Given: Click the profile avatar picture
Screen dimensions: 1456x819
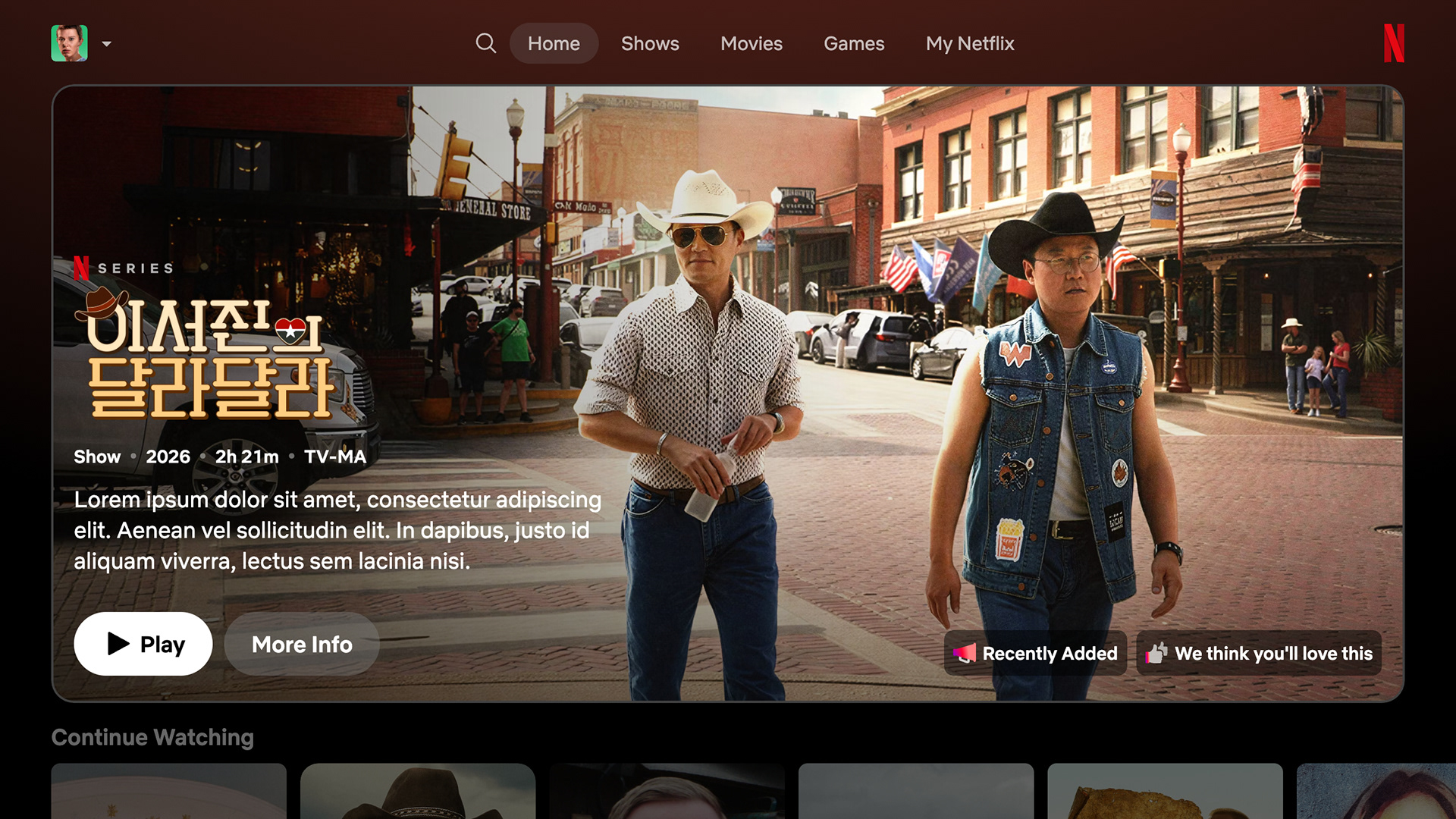Looking at the screenshot, I should [x=69, y=43].
